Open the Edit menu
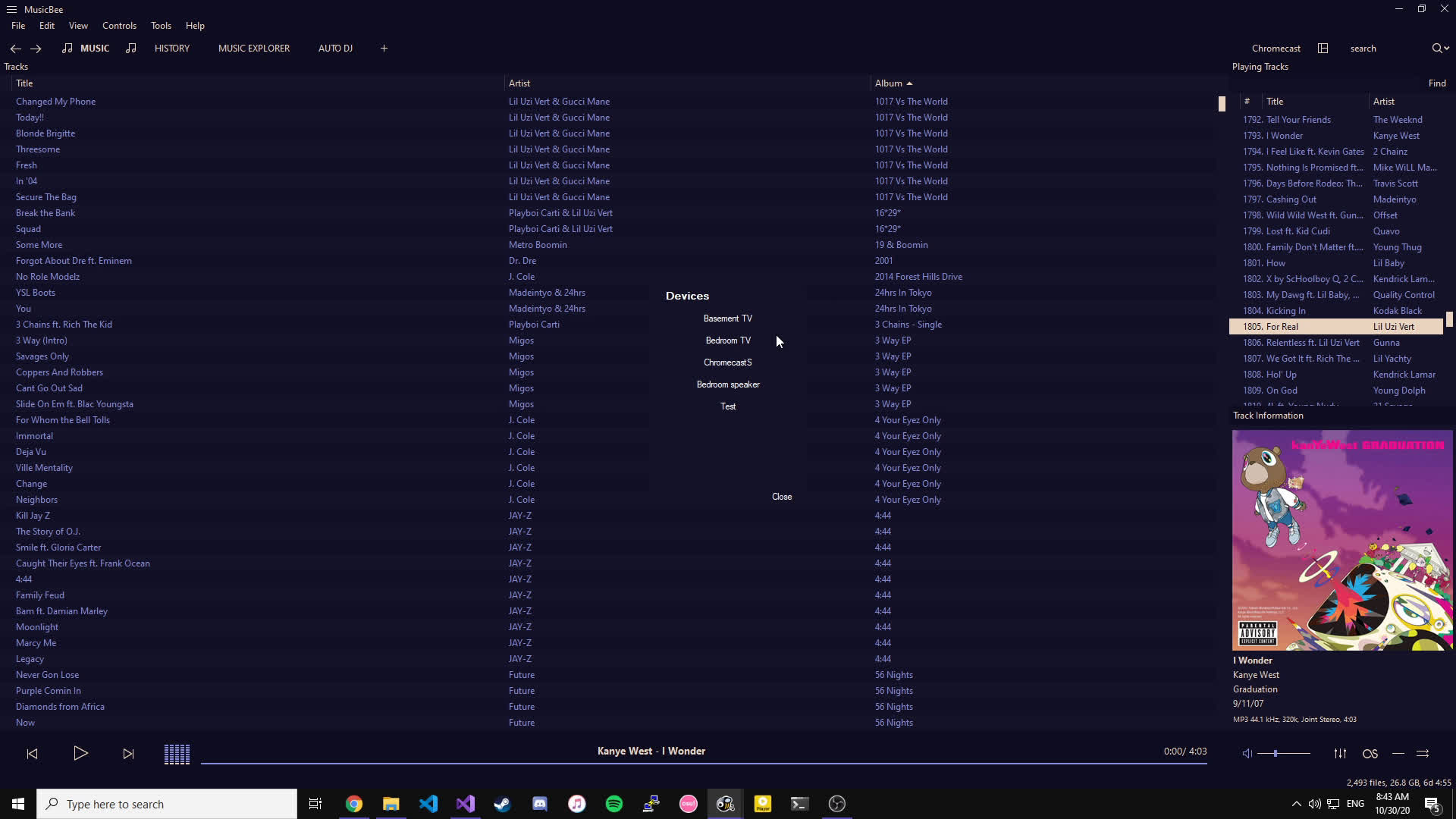 coord(47,26)
